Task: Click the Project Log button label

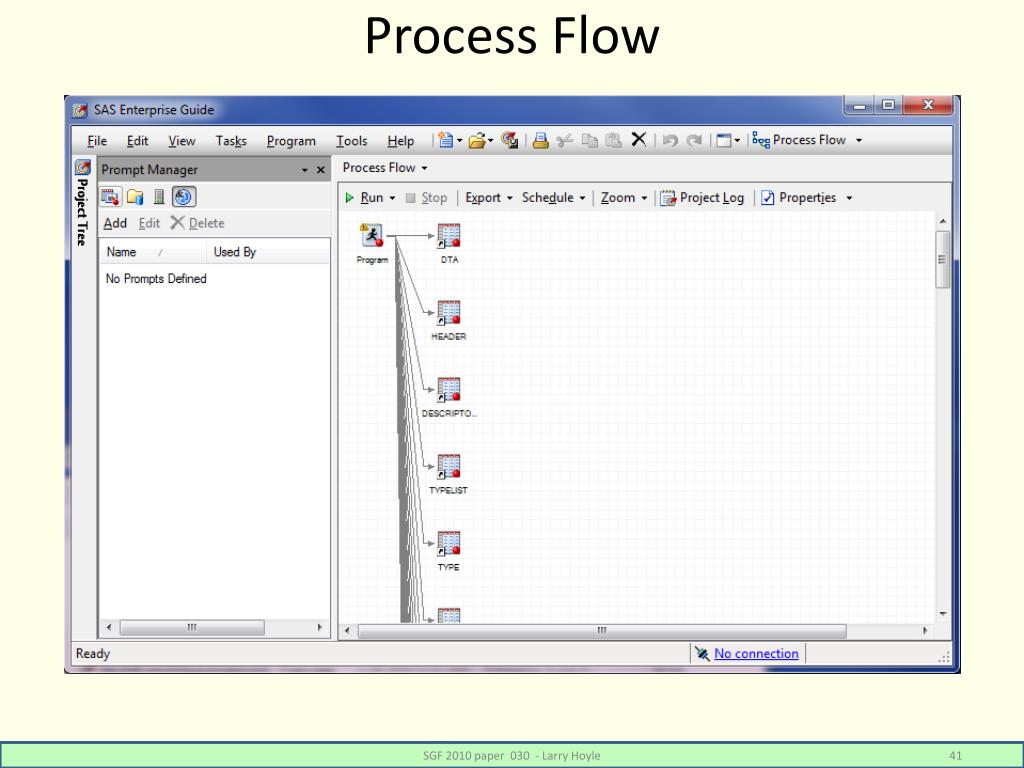Action: click(x=712, y=198)
